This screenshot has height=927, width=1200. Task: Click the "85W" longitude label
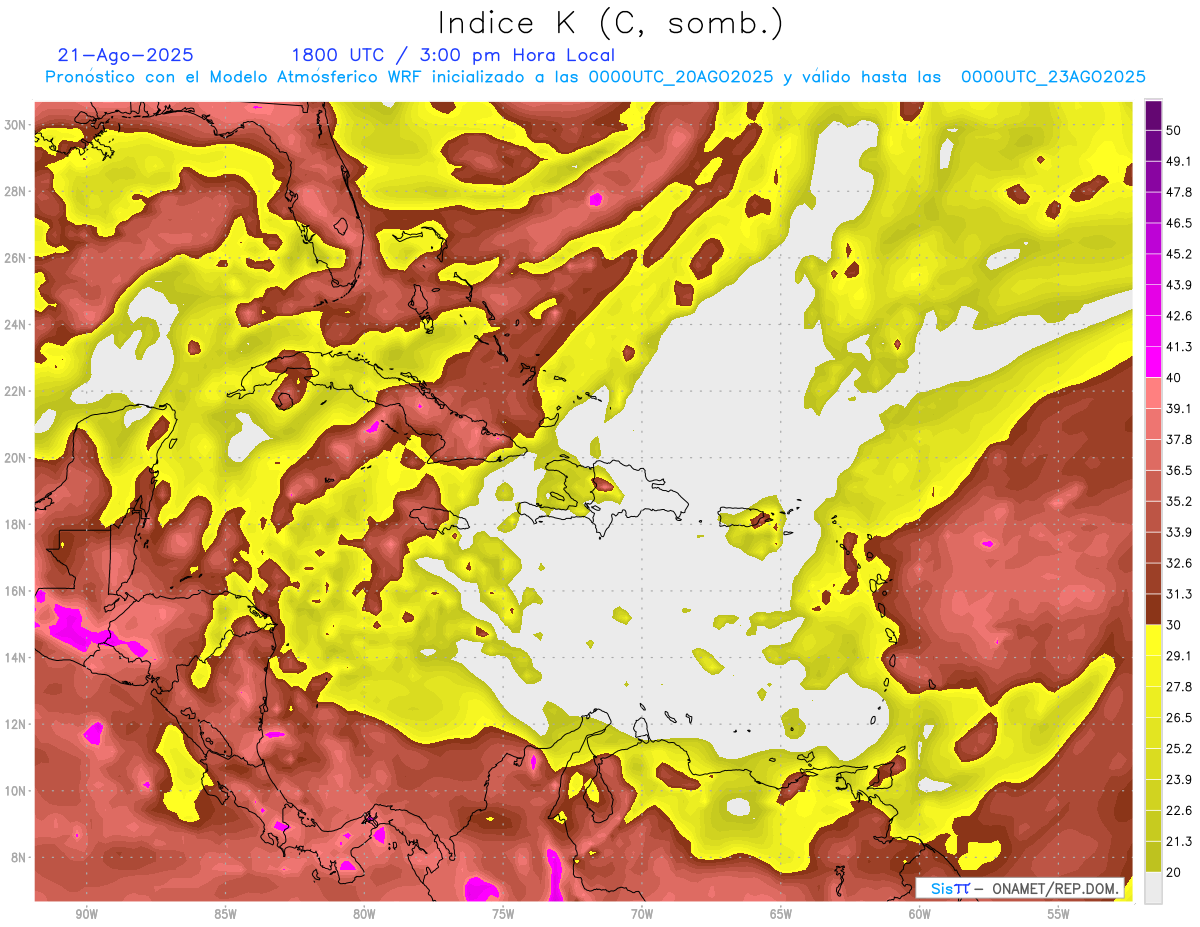tap(226, 914)
